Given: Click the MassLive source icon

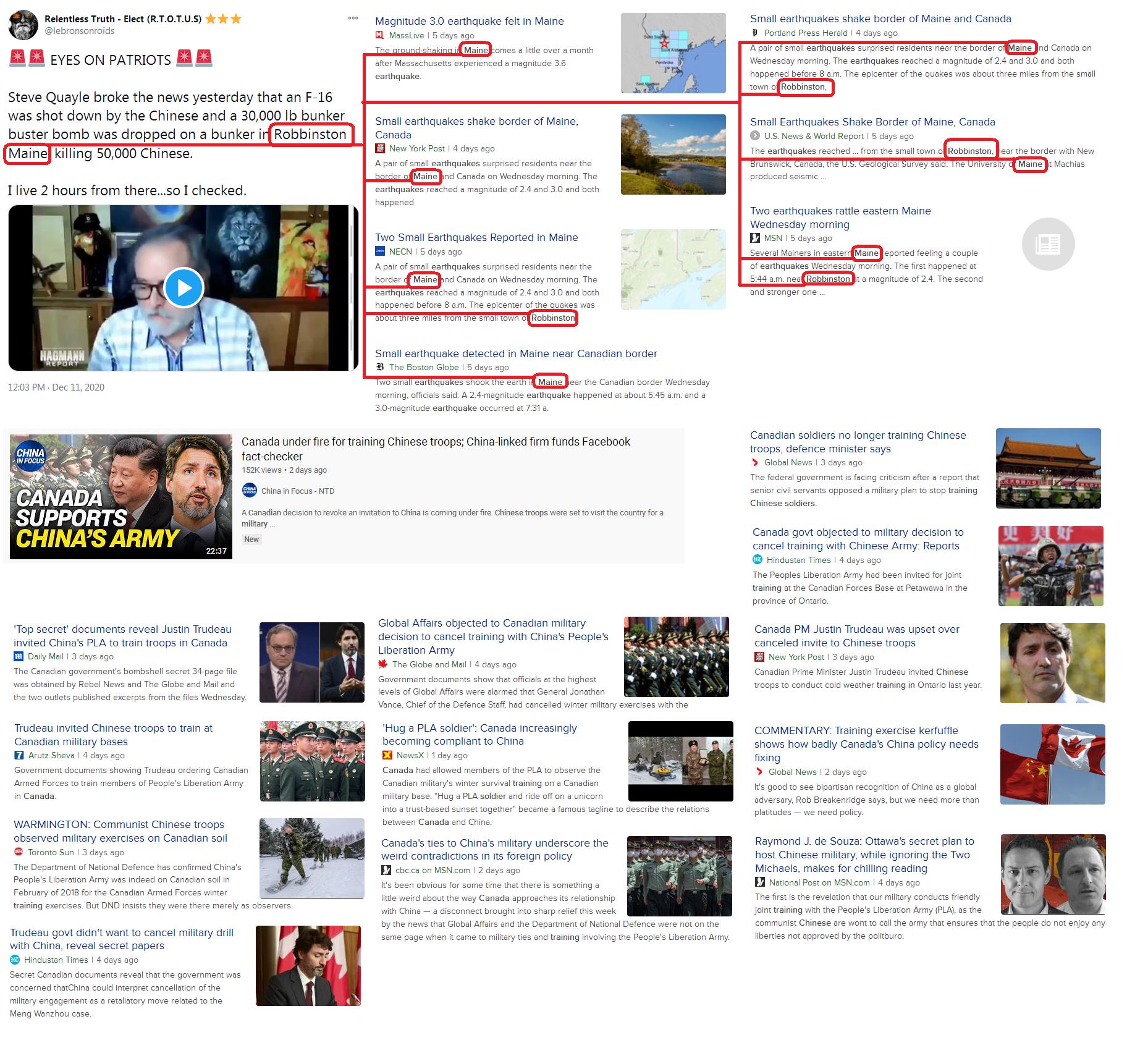Looking at the screenshot, I should pos(380,36).
